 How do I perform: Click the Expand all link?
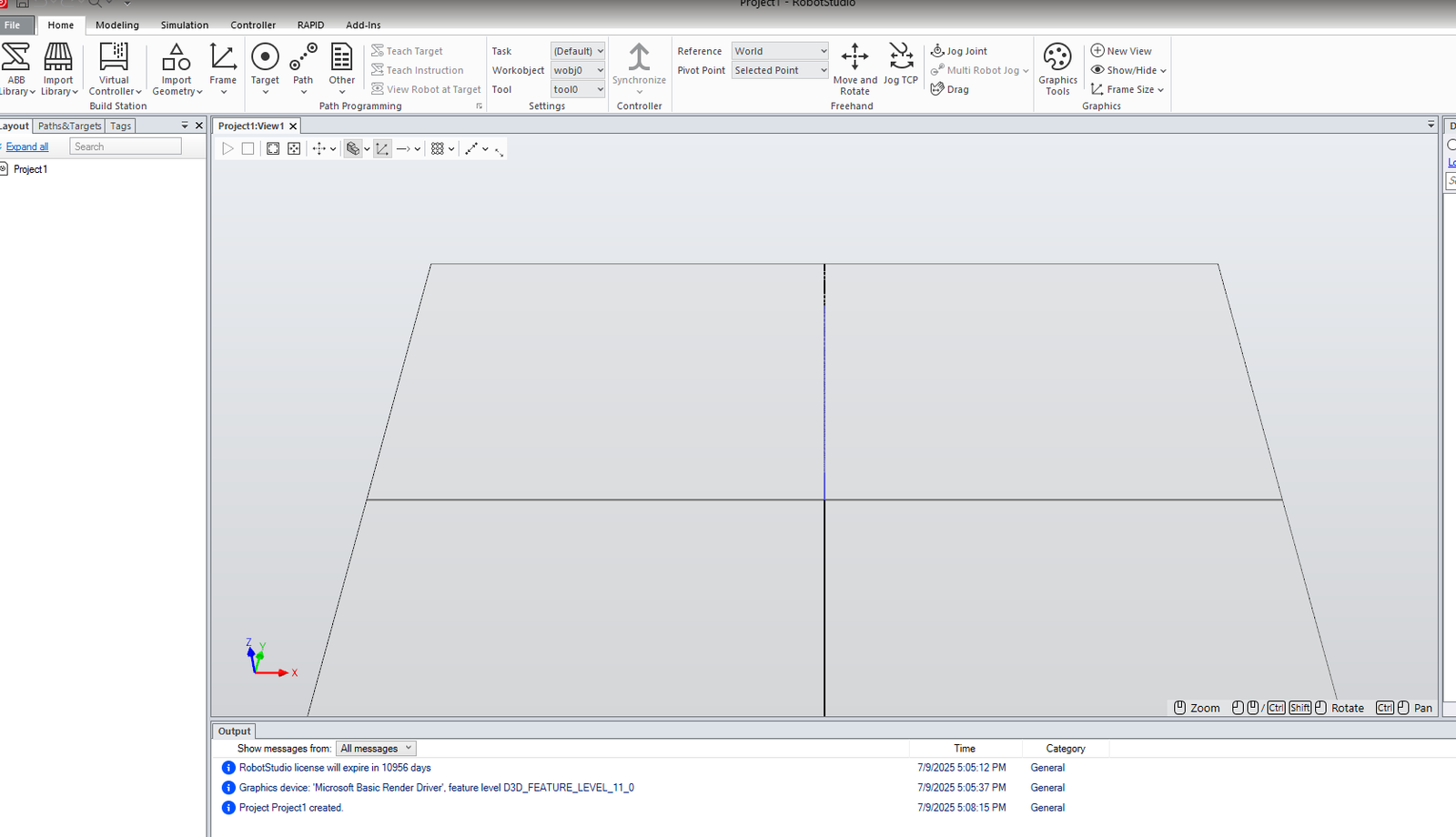(27, 146)
